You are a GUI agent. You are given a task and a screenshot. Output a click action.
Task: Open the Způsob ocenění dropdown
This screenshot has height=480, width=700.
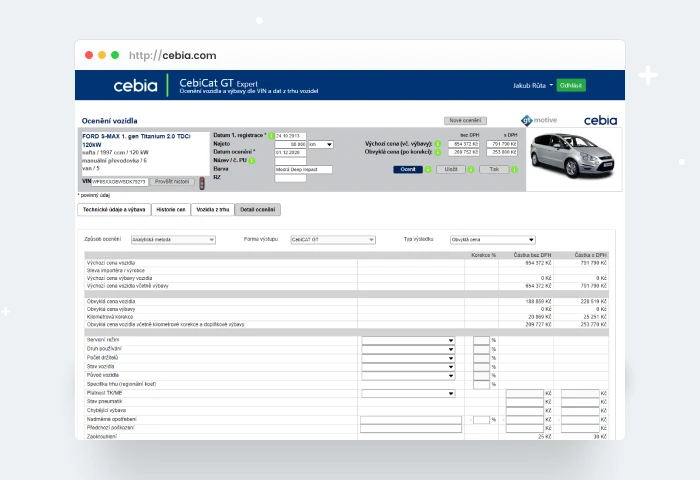(173, 240)
